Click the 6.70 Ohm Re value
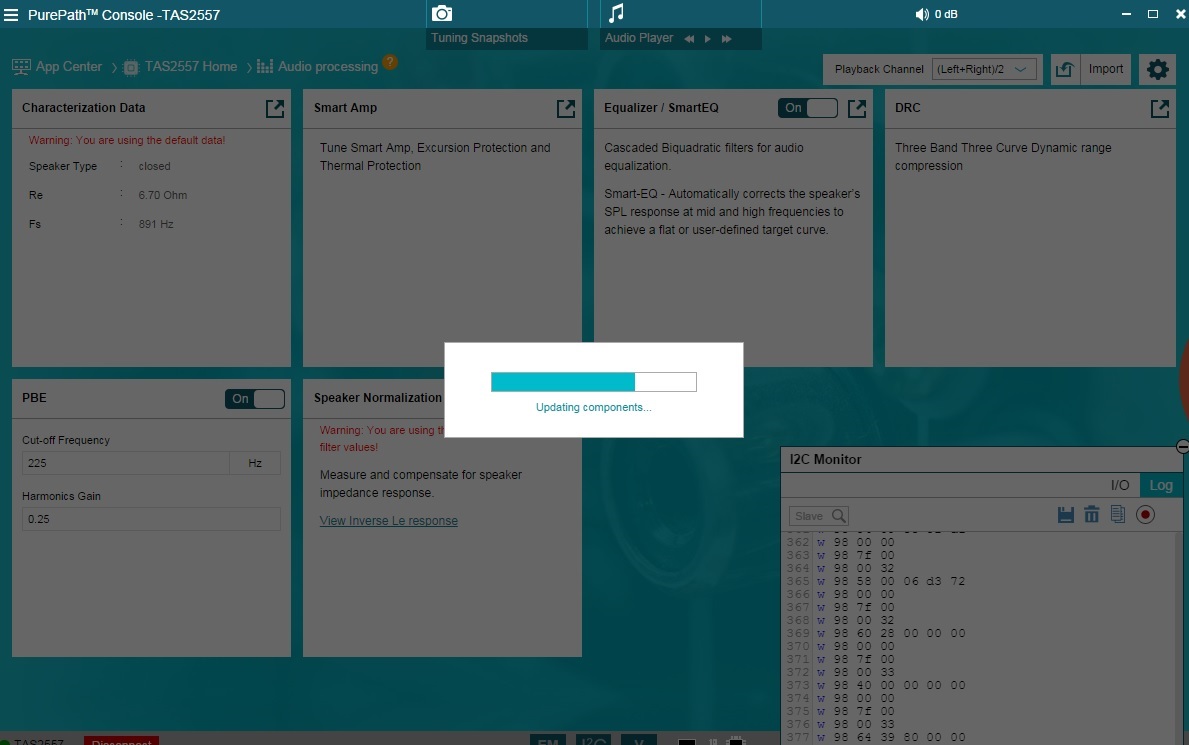This screenshot has height=745, width=1189. pyautogui.click(x=162, y=195)
